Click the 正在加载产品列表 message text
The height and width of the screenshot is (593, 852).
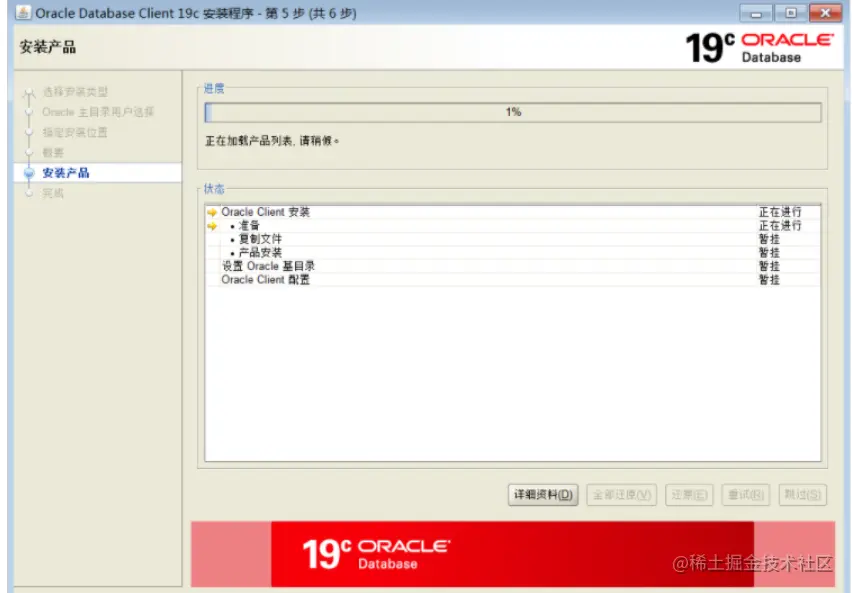[272, 141]
